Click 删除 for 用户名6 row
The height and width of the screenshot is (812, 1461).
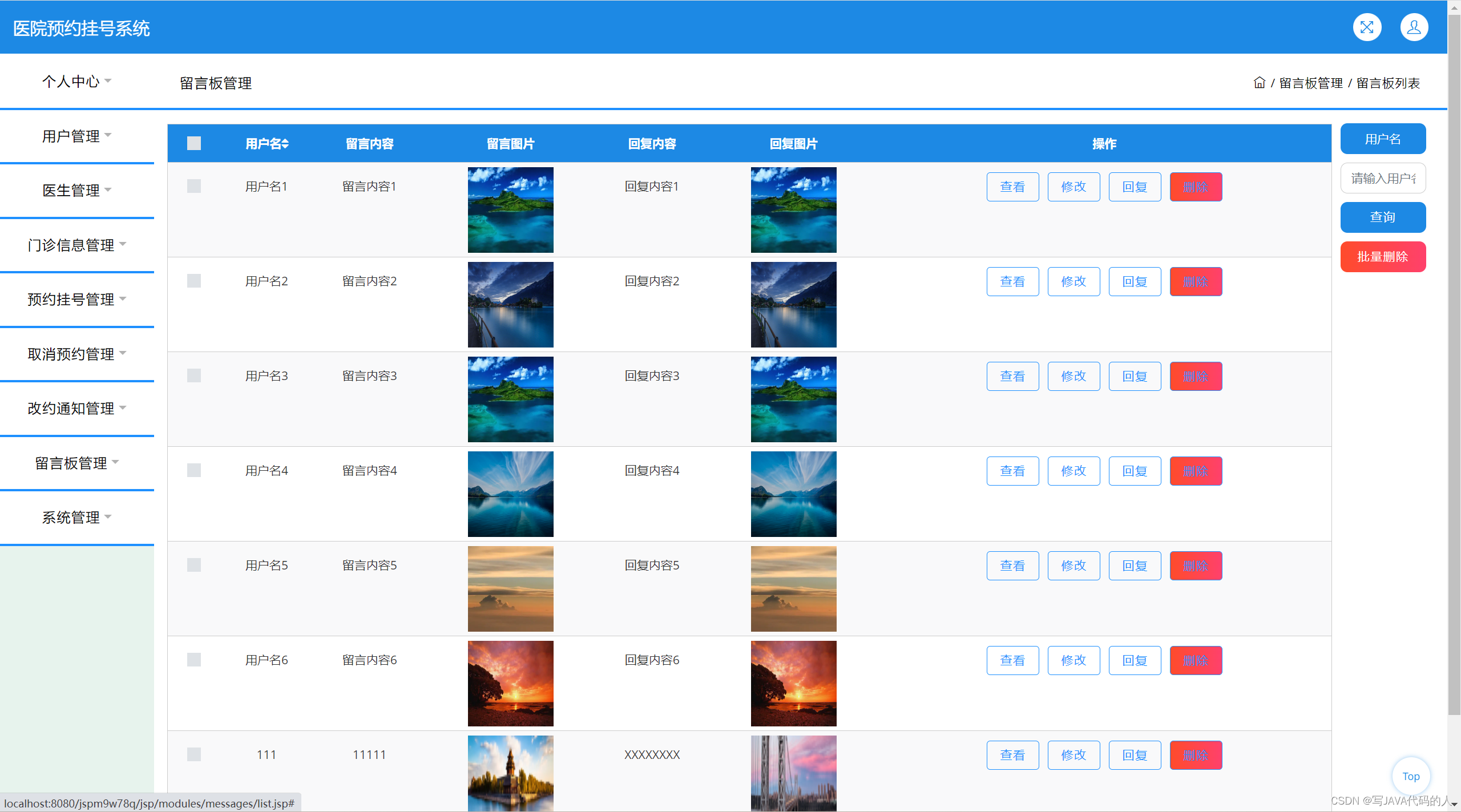(1196, 660)
